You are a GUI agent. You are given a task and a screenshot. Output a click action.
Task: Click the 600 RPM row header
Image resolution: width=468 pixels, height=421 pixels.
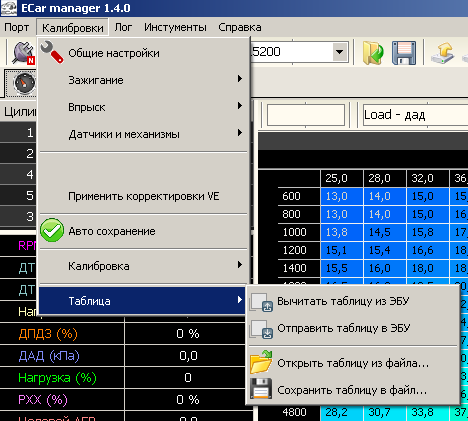[x=299, y=196]
